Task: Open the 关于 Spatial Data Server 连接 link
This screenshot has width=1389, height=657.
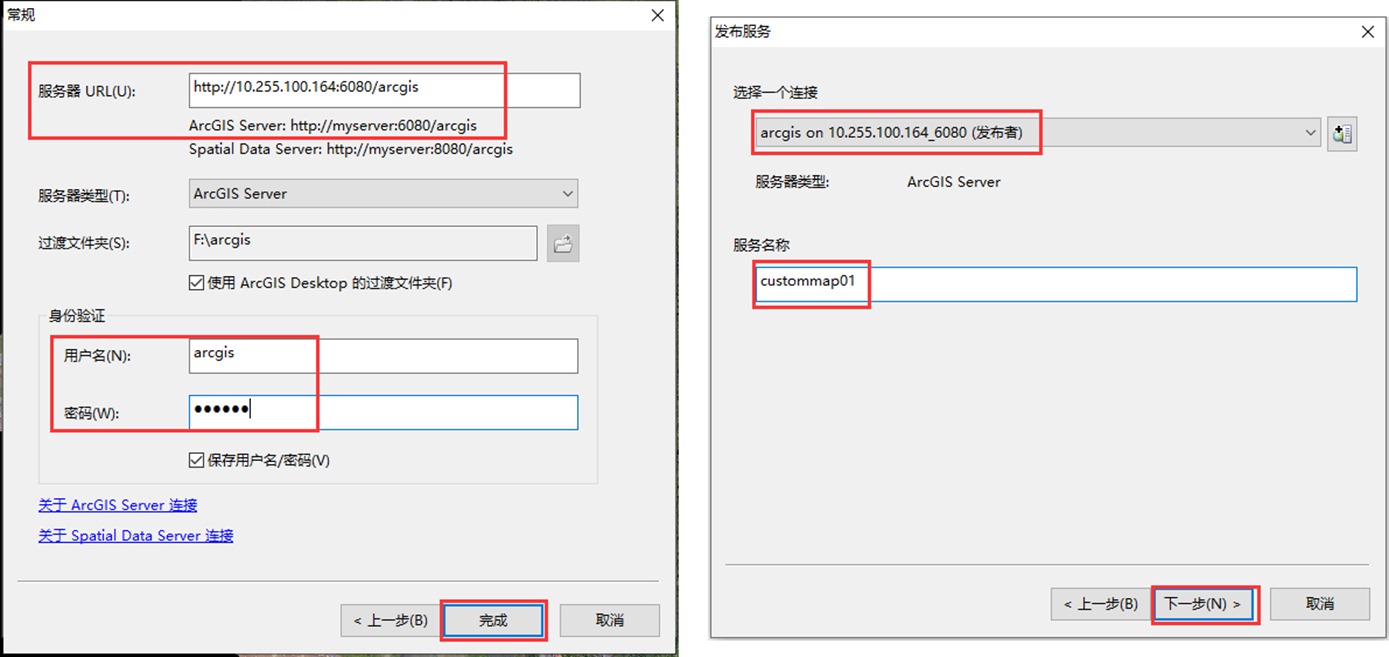Action: click(x=136, y=536)
